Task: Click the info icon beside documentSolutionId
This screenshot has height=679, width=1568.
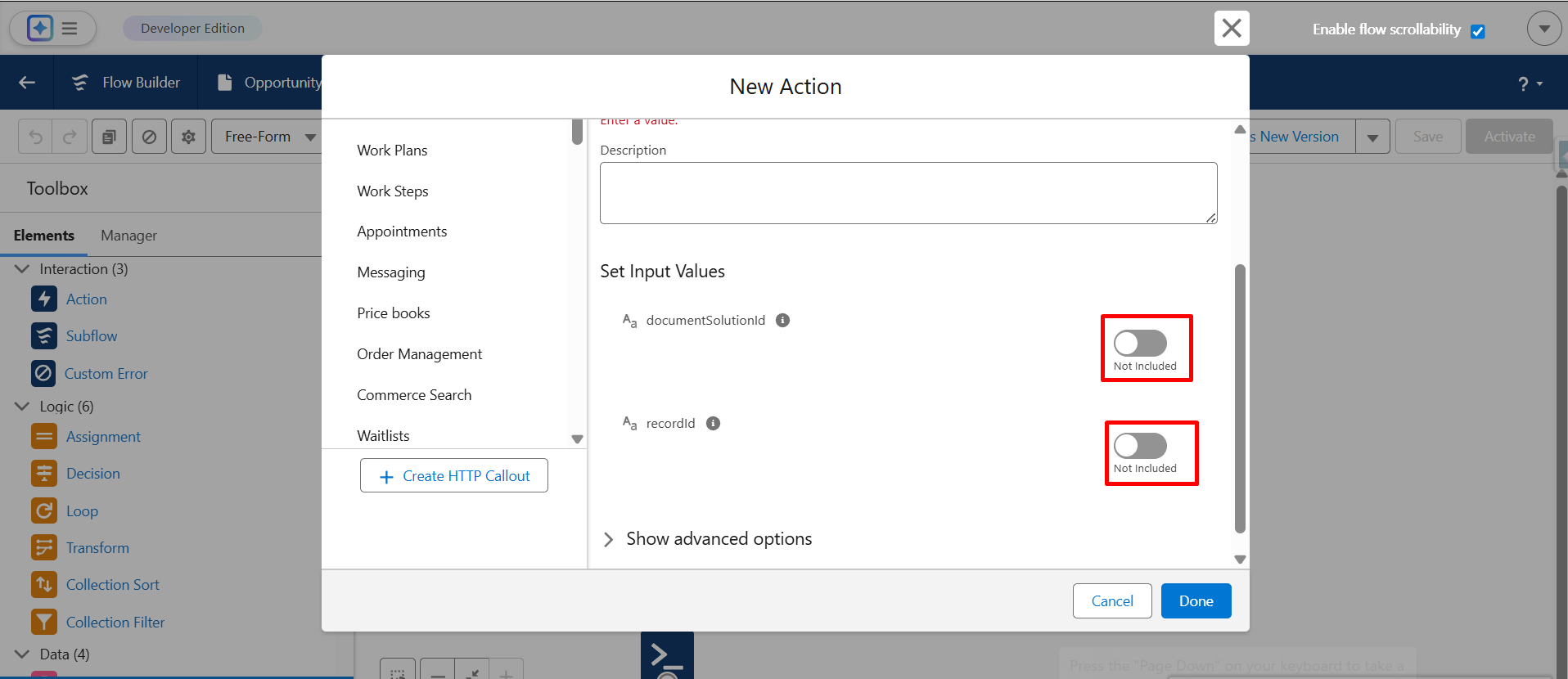Action: click(x=782, y=320)
